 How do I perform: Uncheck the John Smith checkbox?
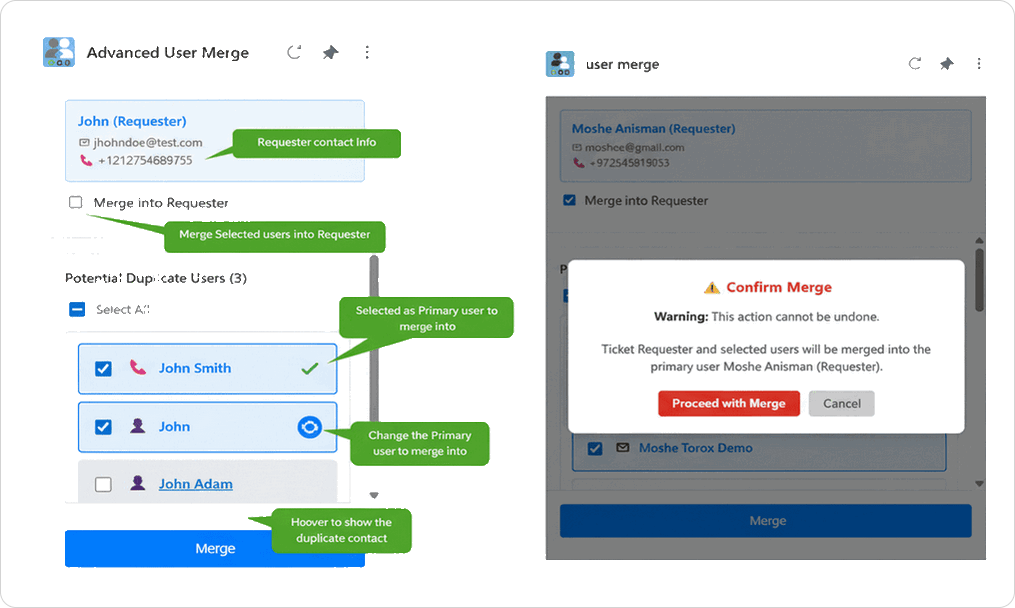coord(103,369)
